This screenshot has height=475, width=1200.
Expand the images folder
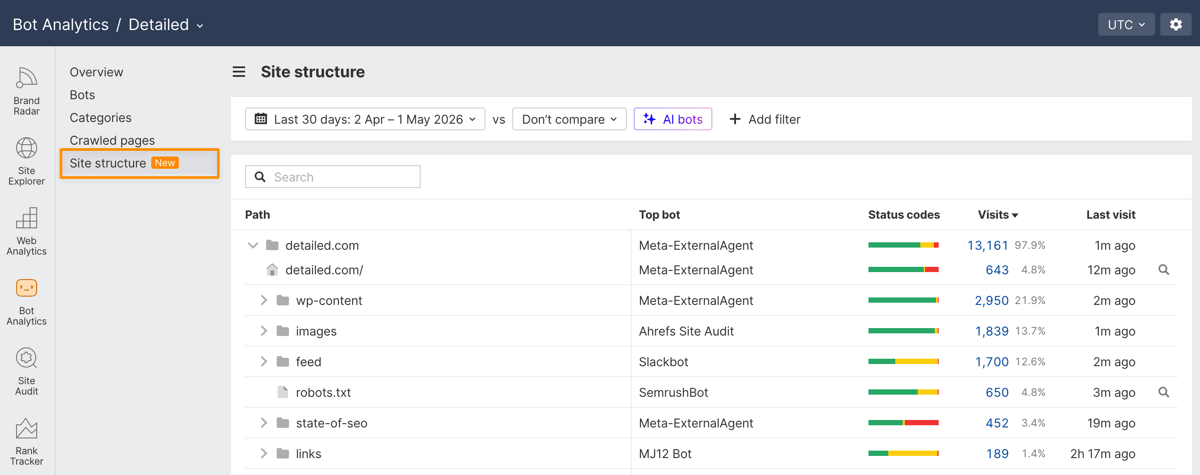tap(264, 331)
